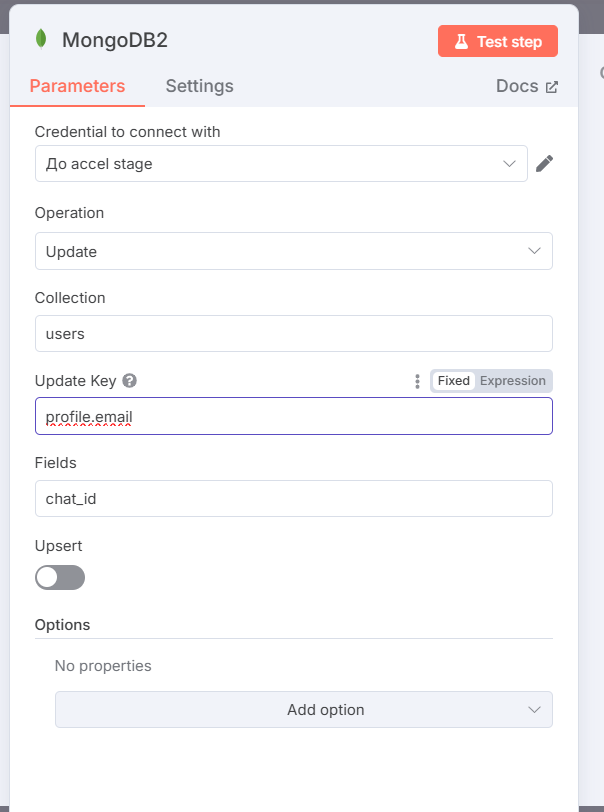Open the credential dropdown 'До accel stage'
The width and height of the screenshot is (604, 812).
coord(281,164)
